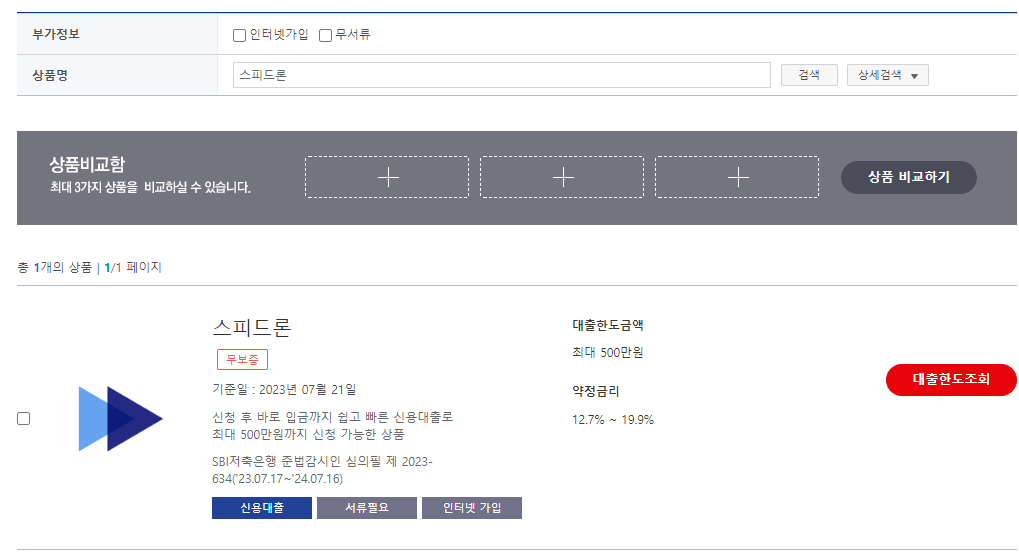
Task: Enable the 인터넷가입 checkbox
Action: 239,35
